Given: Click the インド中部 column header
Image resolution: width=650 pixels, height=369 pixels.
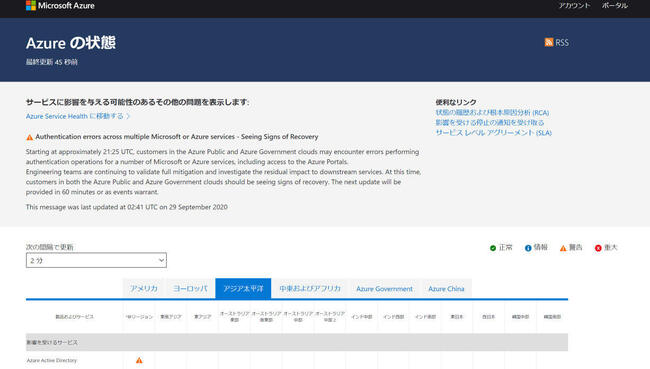Looking at the screenshot, I should pyautogui.click(x=361, y=317).
